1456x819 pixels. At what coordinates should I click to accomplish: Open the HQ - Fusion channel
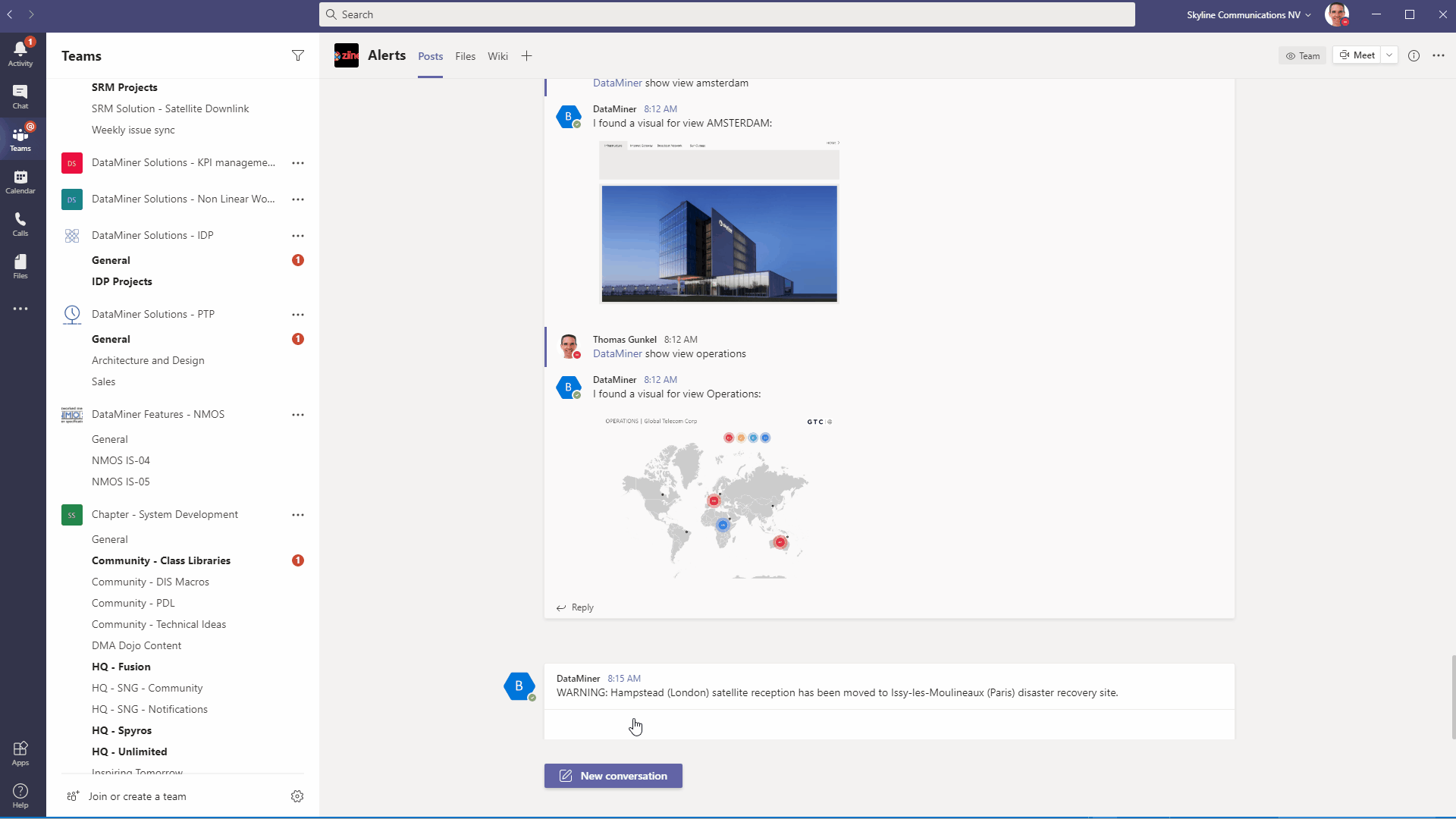click(121, 667)
